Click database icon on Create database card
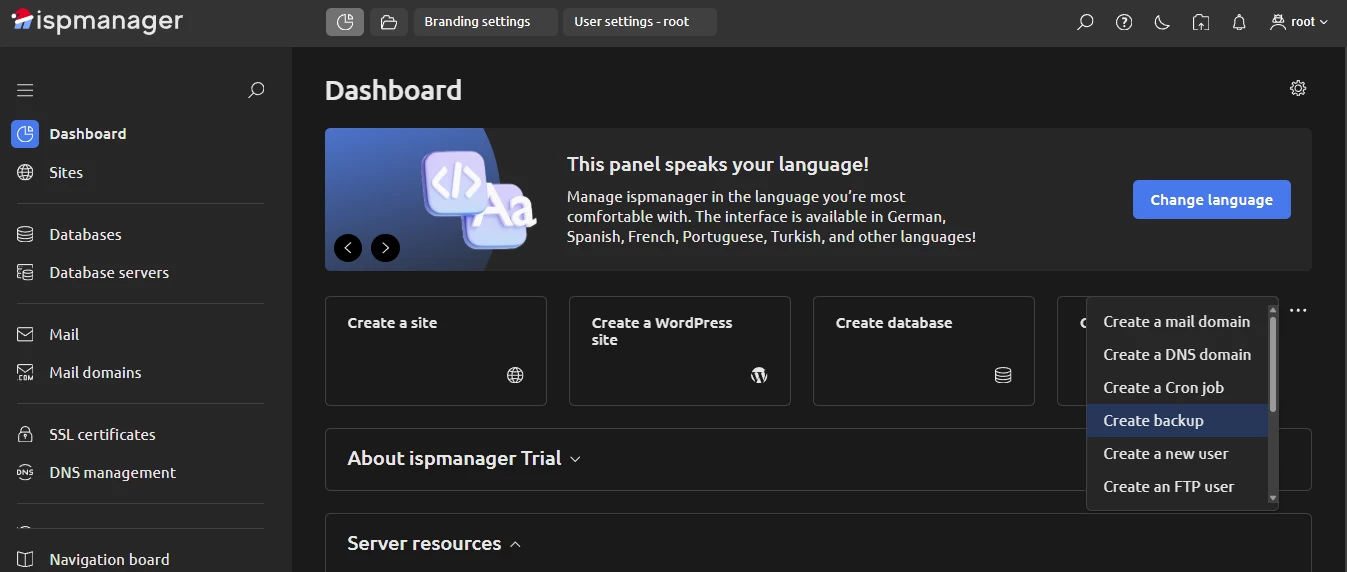Image resolution: width=1347 pixels, height=572 pixels. 1003,375
